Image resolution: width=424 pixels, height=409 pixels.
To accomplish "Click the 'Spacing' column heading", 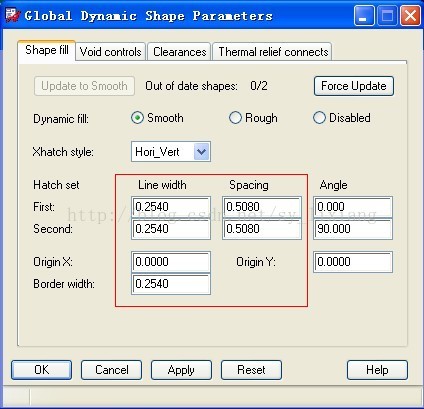I will pyautogui.click(x=249, y=185).
